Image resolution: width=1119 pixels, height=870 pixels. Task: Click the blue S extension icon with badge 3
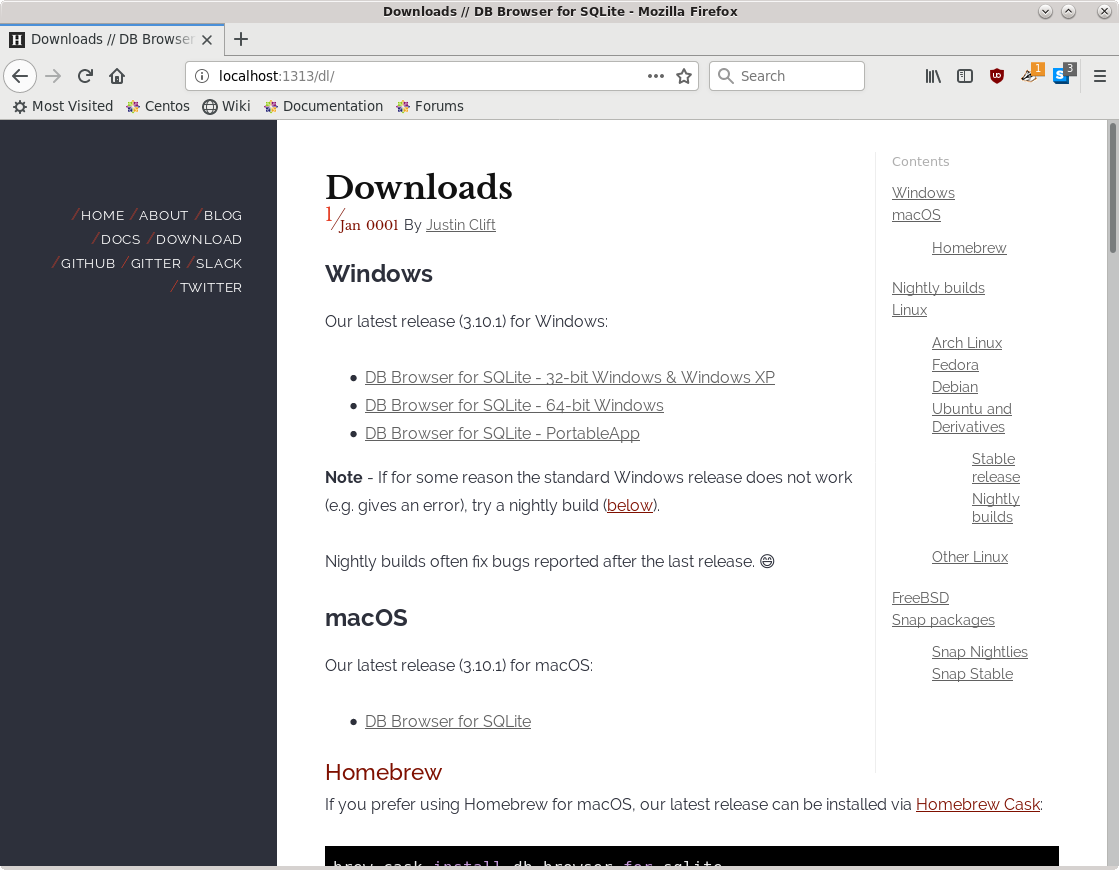coord(1062,76)
